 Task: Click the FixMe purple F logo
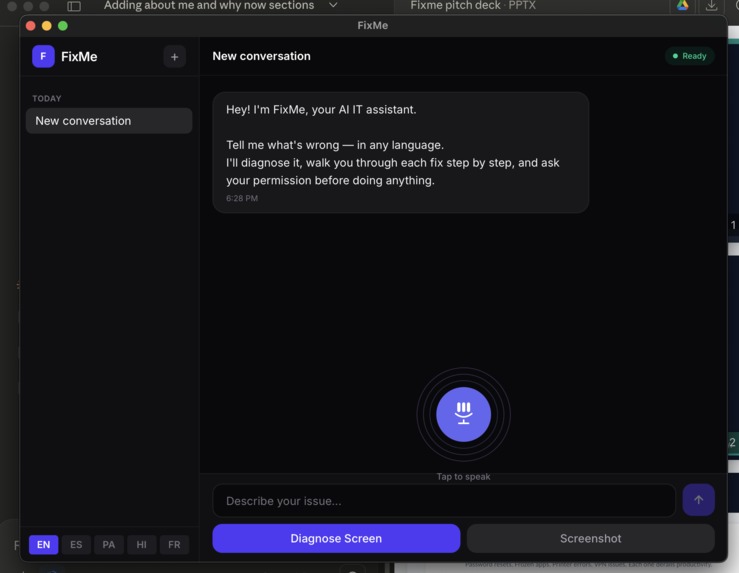pos(43,57)
